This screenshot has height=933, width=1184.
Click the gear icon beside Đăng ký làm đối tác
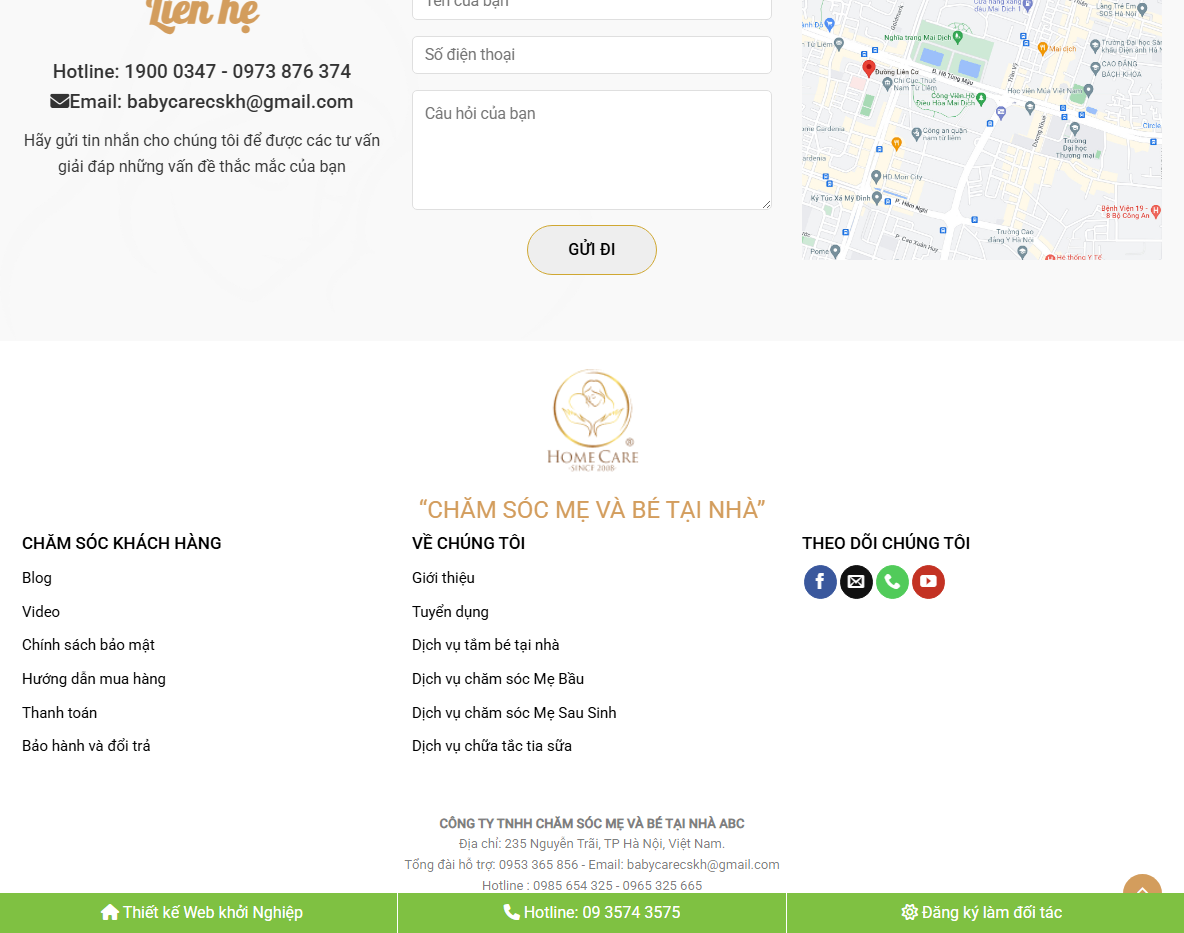pyautogui.click(x=909, y=912)
